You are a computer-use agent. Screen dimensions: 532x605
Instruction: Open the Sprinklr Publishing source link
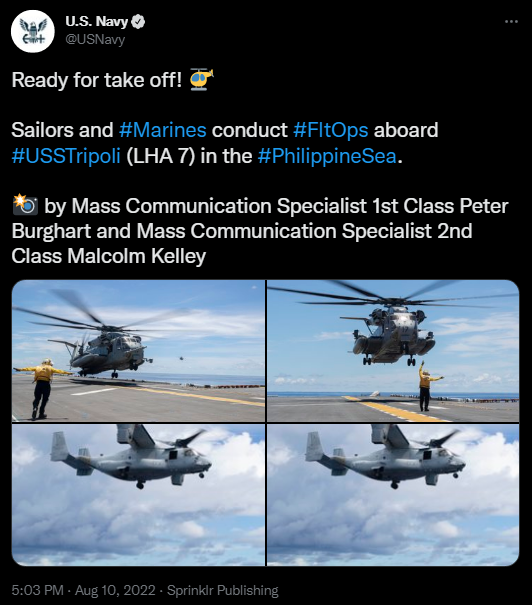pos(223,590)
